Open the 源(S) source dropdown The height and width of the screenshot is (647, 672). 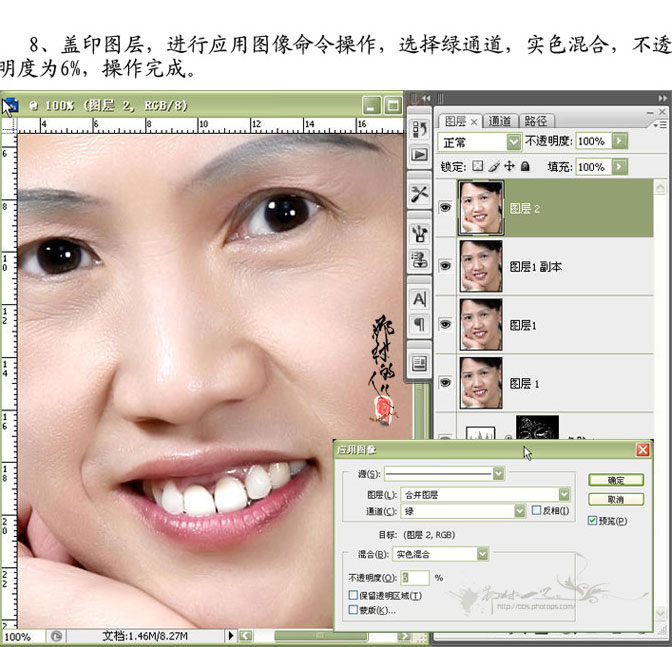498,474
